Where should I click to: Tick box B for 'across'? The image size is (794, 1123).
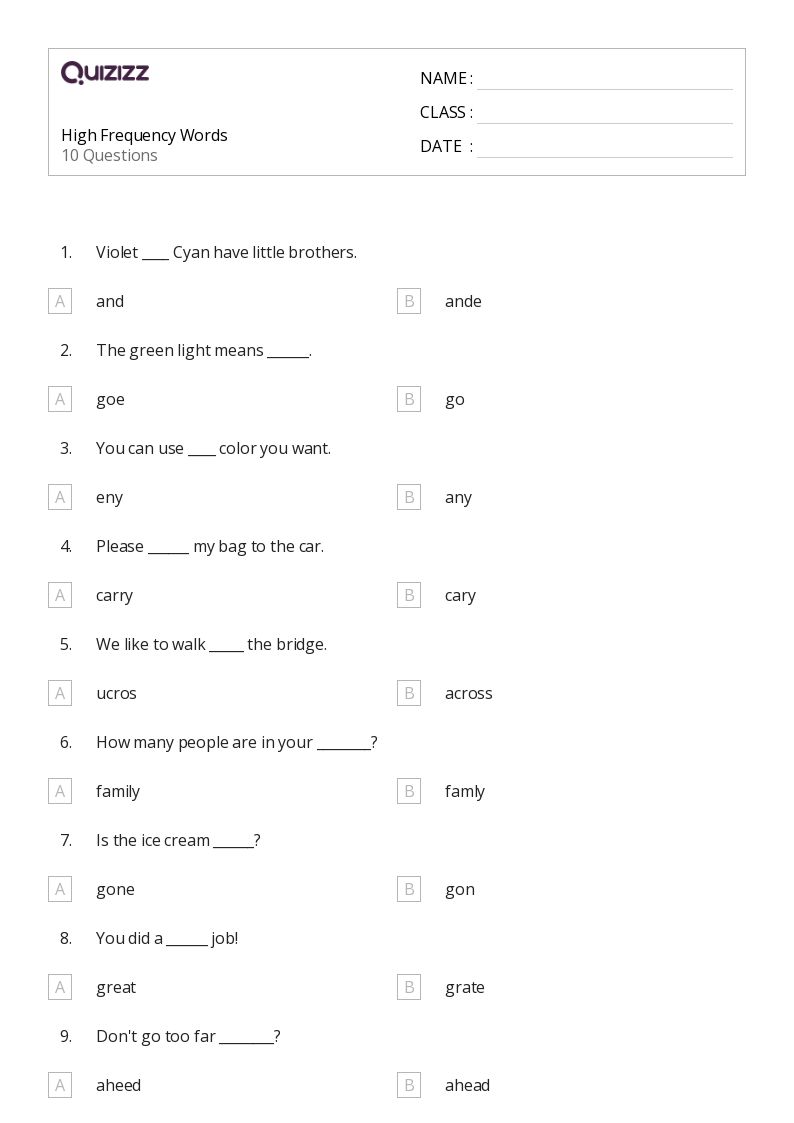[x=409, y=693]
